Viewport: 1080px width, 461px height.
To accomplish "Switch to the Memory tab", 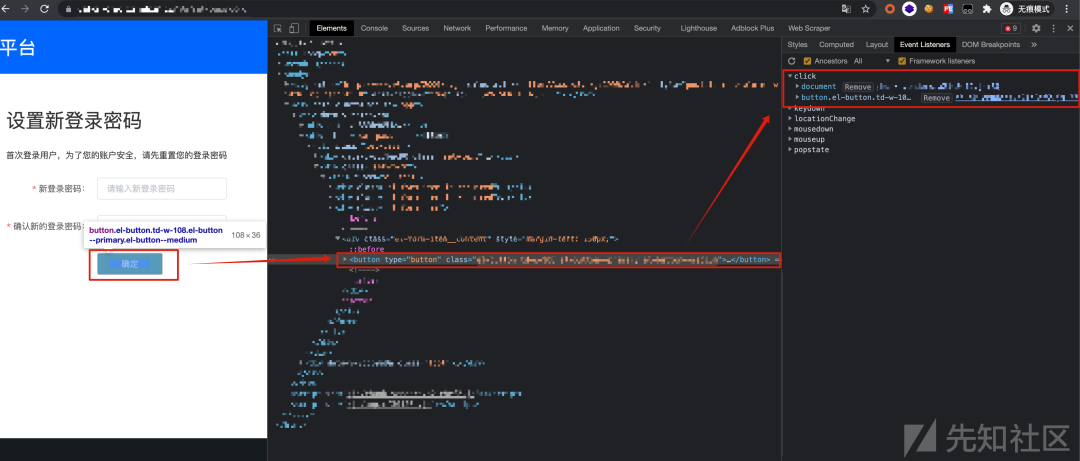I will coord(555,28).
